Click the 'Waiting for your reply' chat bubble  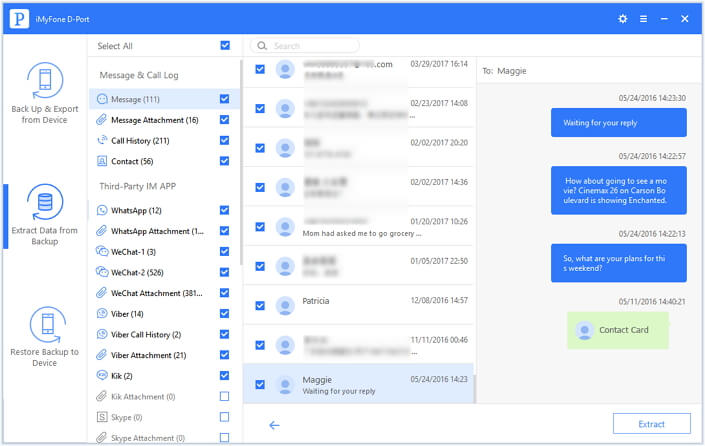[619, 123]
